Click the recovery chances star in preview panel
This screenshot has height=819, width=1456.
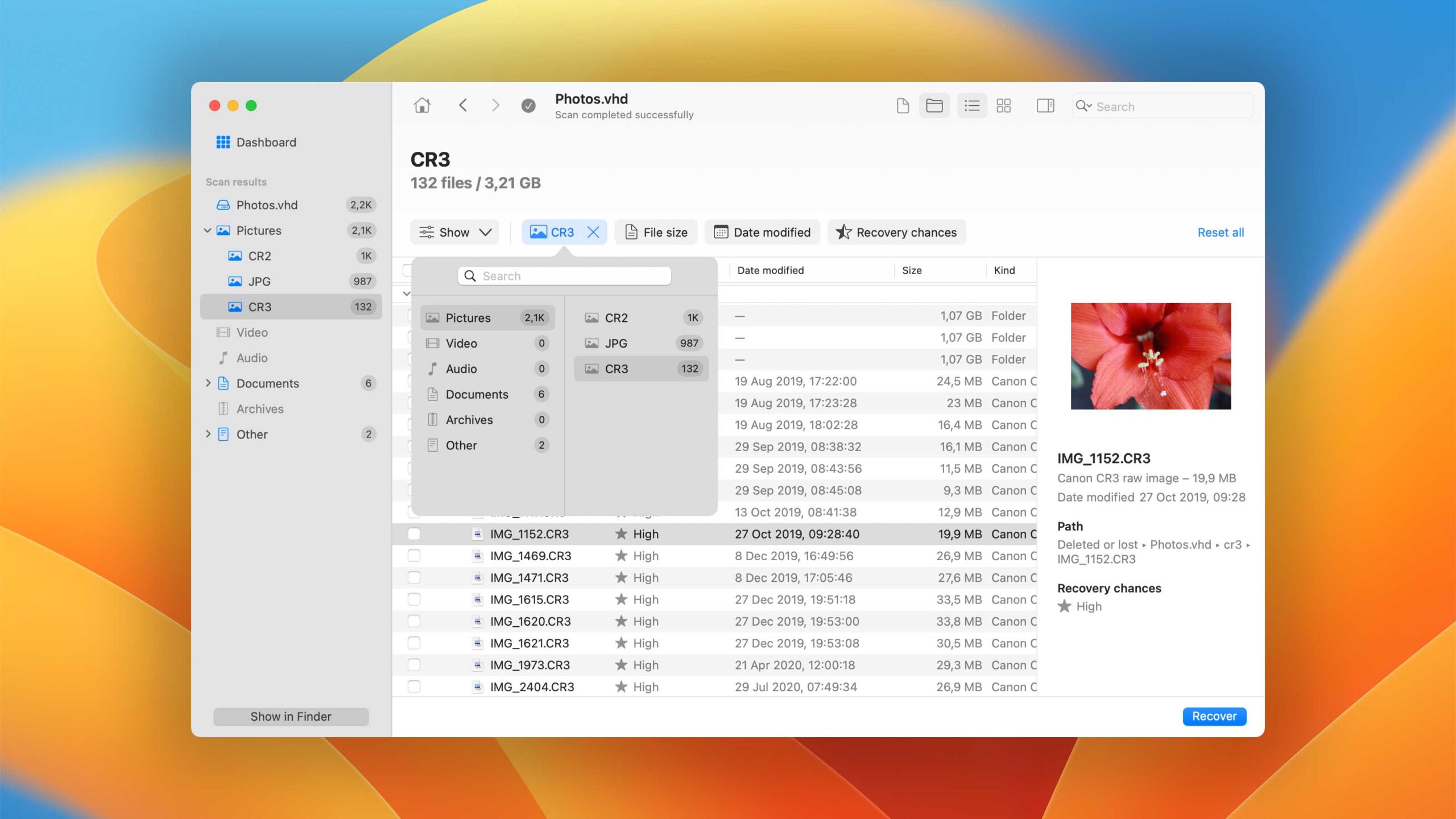1064,606
